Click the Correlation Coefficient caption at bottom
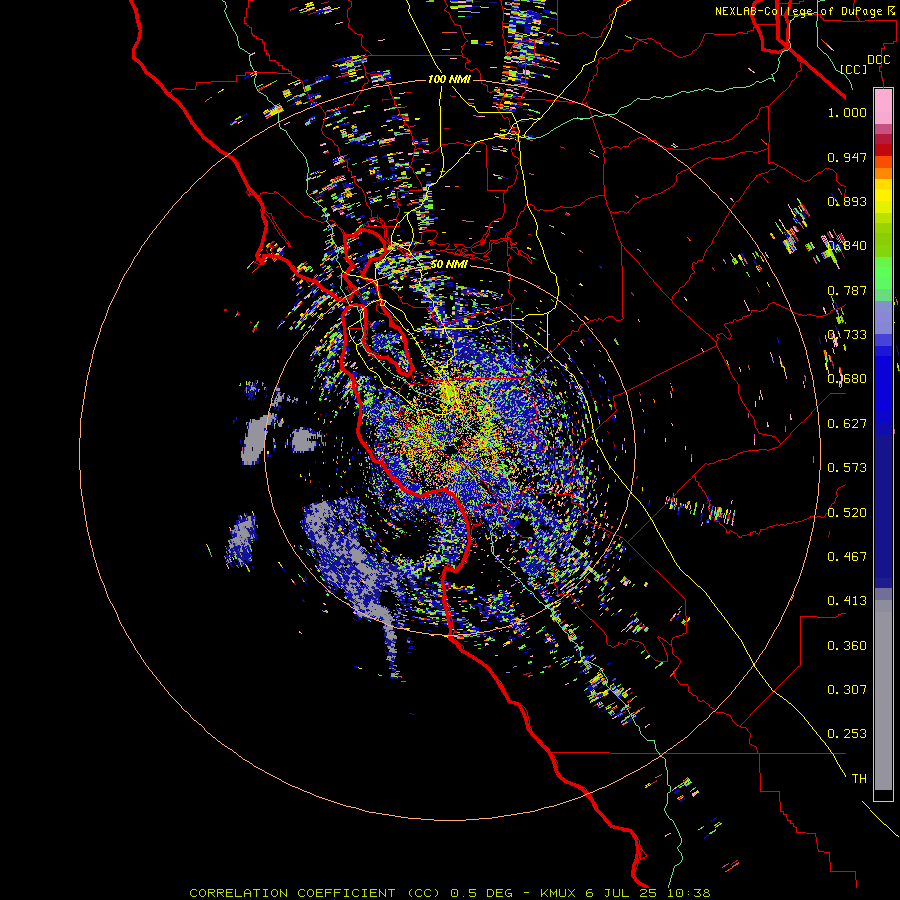Viewport: 900px width, 900px height. pyautogui.click(x=450, y=893)
